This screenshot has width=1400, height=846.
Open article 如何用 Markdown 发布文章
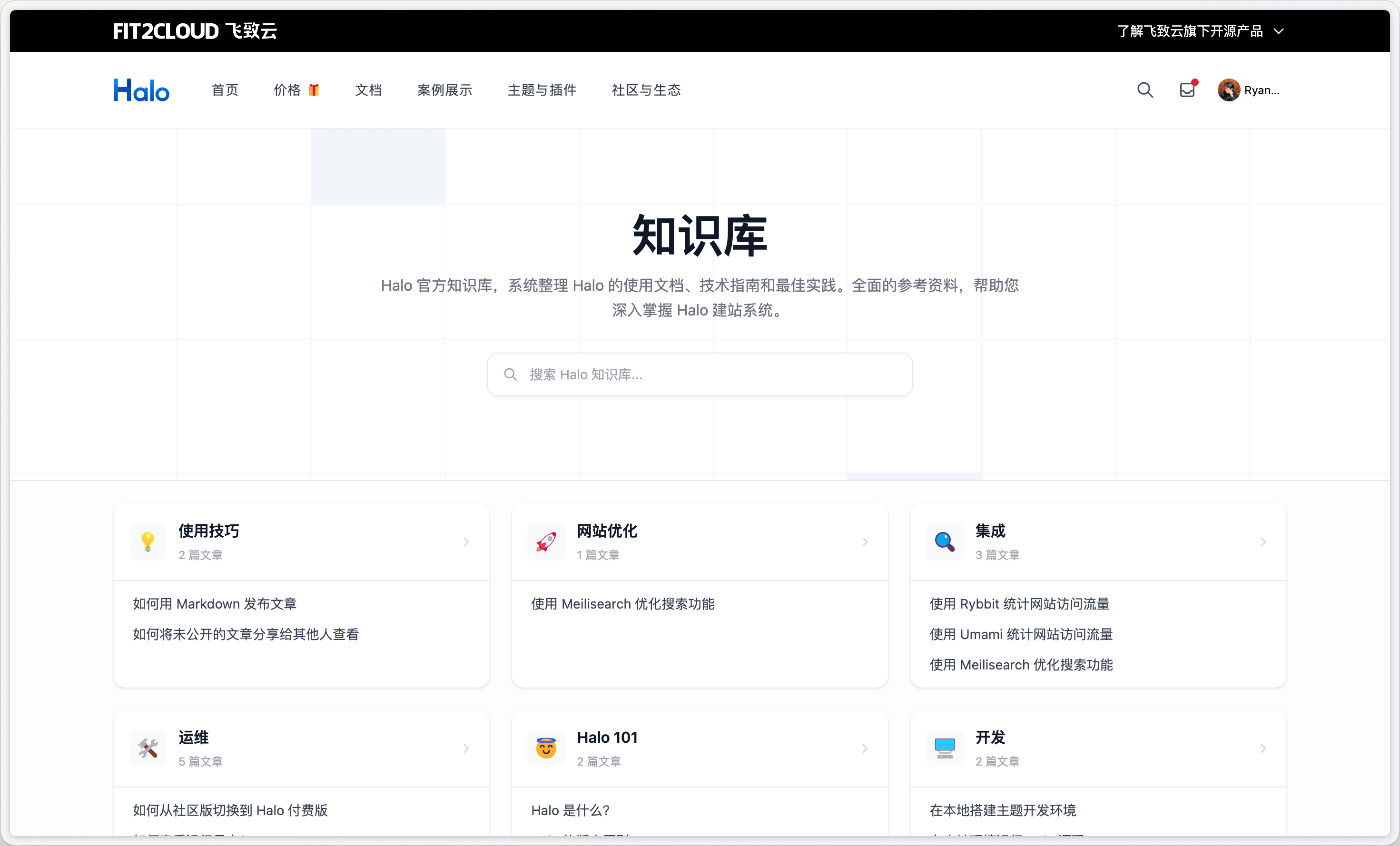(x=214, y=603)
